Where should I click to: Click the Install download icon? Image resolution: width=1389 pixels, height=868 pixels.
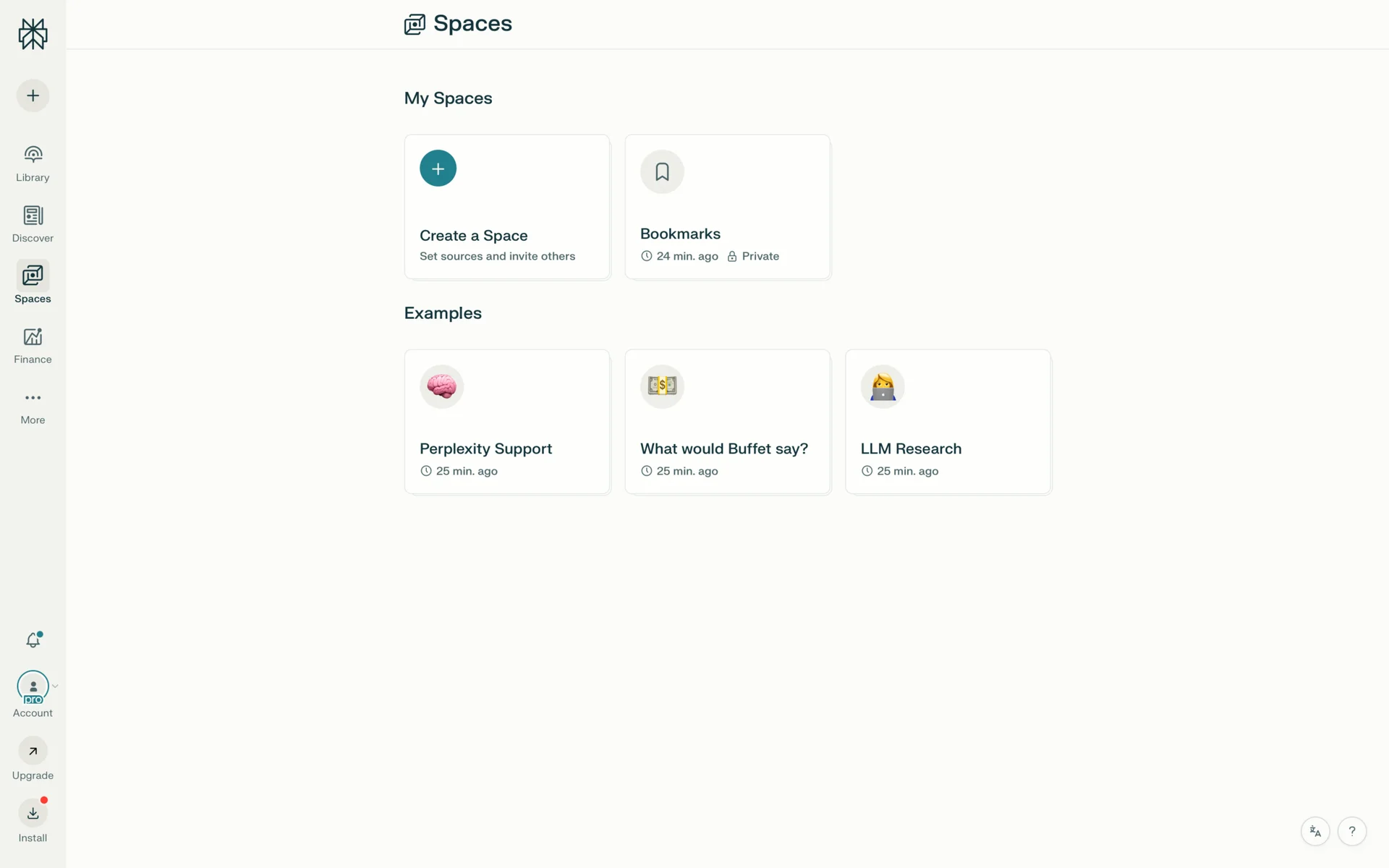pyautogui.click(x=33, y=814)
